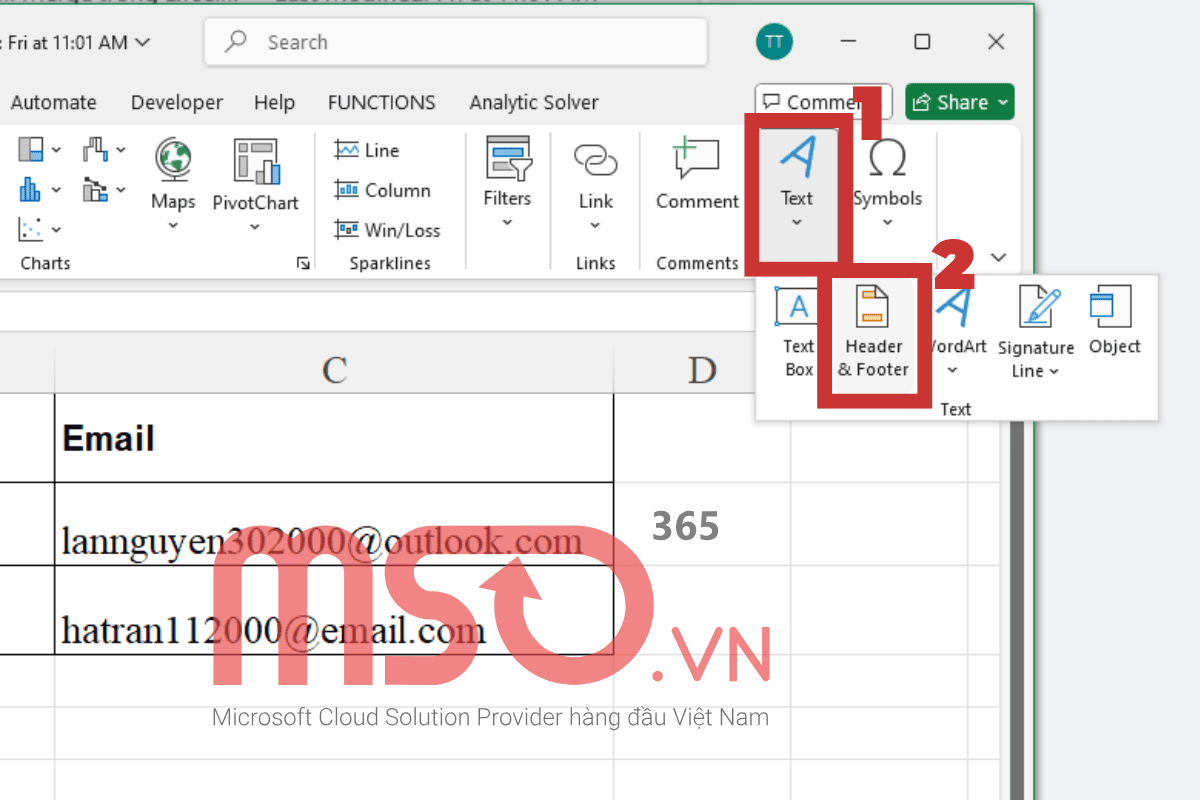The width and height of the screenshot is (1200, 800).
Task: Insert a new Comment
Action: tap(696, 180)
